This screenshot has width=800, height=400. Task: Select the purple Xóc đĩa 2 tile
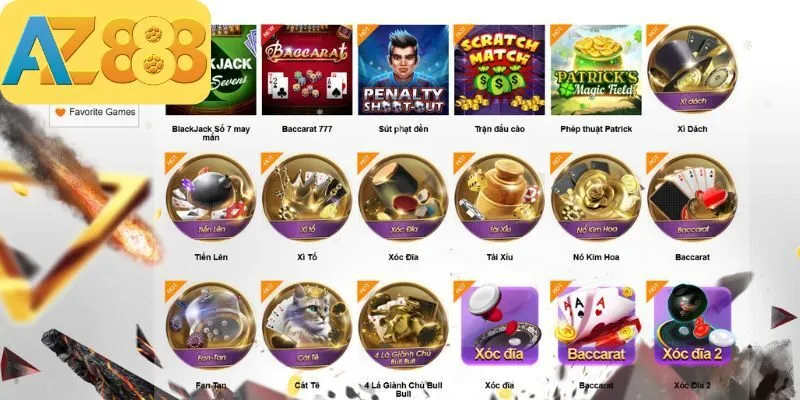[692, 326]
